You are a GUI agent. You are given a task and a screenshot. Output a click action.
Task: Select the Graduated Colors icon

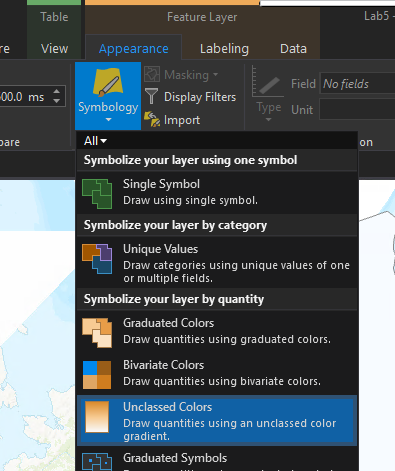coord(97,333)
